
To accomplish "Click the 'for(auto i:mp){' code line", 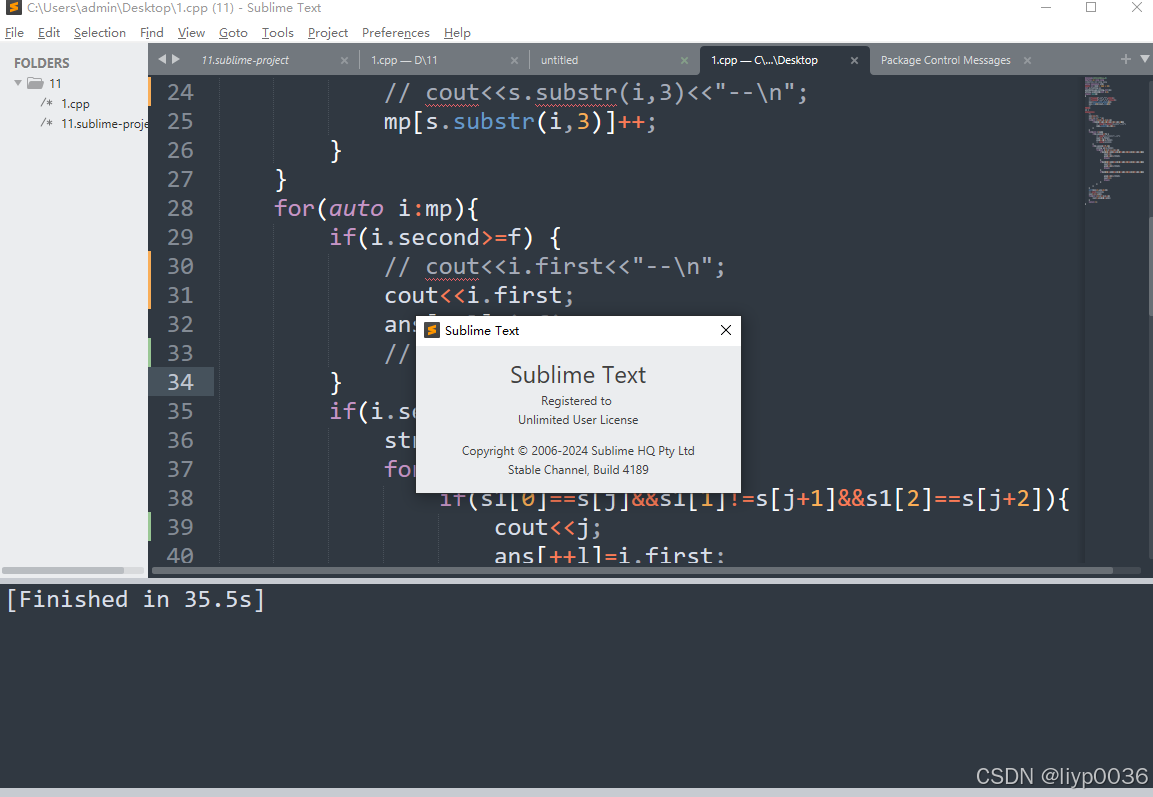I will tap(376, 208).
